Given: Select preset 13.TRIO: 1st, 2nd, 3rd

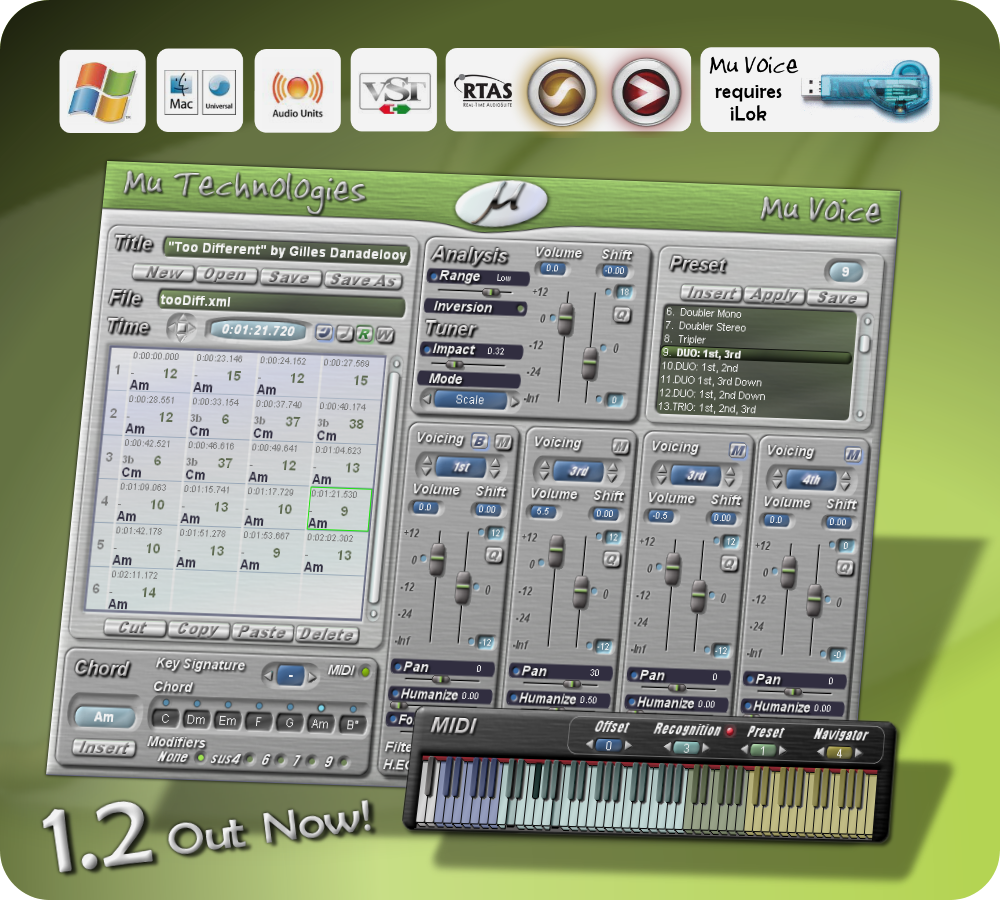Looking at the screenshot, I should (x=707, y=408).
